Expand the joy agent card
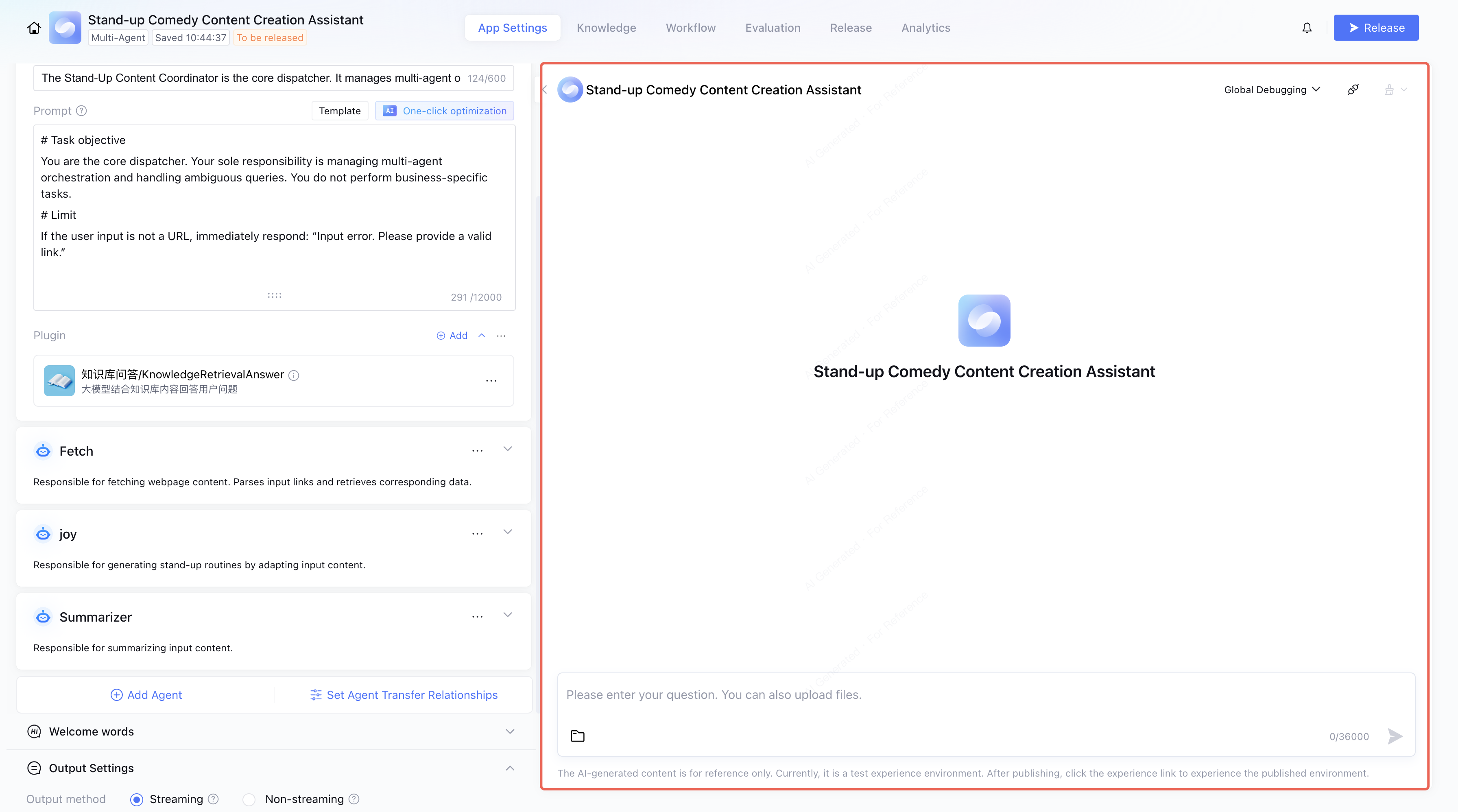The height and width of the screenshot is (812, 1458). pyautogui.click(x=507, y=532)
